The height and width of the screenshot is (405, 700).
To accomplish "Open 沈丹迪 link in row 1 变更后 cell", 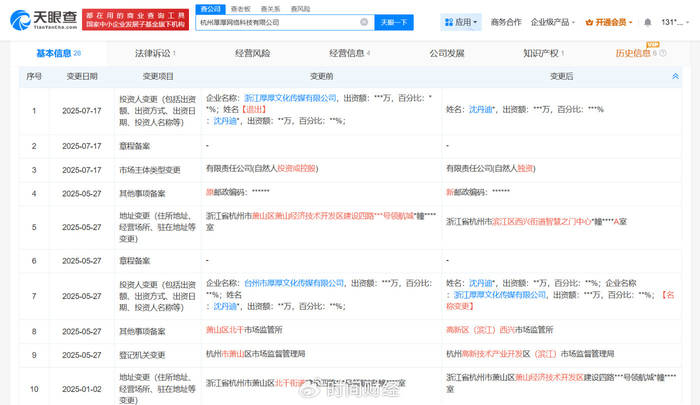I will pyautogui.click(x=480, y=109).
